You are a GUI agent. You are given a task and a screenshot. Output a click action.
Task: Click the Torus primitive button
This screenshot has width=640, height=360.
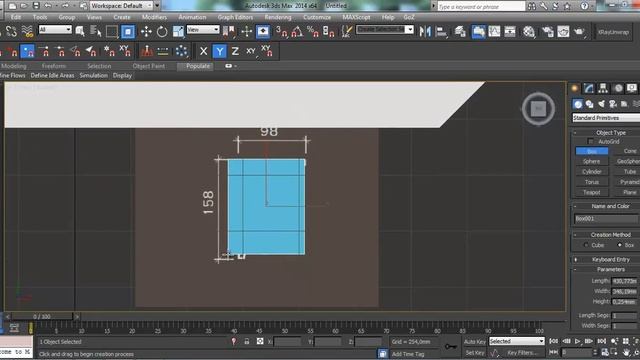(591, 182)
